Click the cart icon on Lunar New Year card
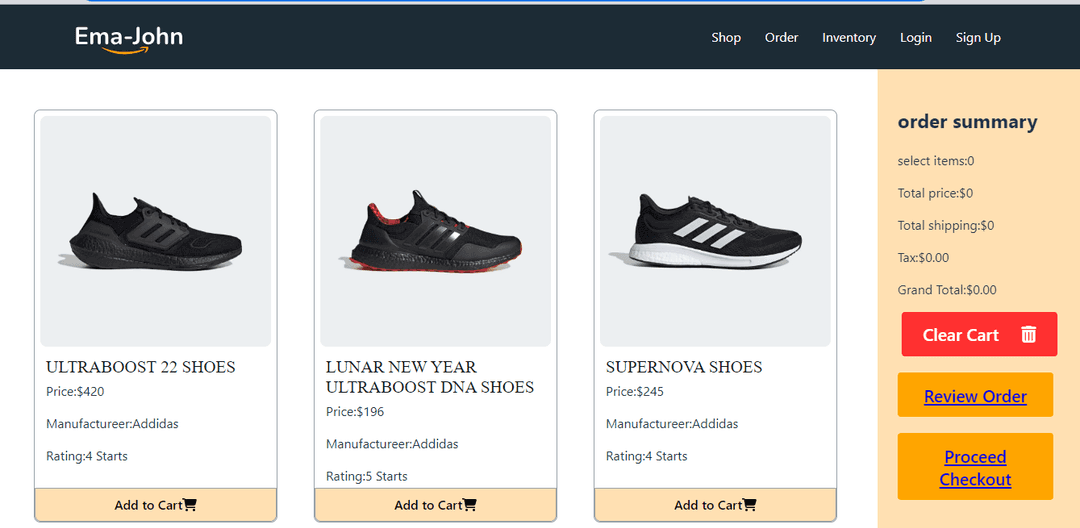This screenshot has height=528, width=1080. [x=470, y=505]
